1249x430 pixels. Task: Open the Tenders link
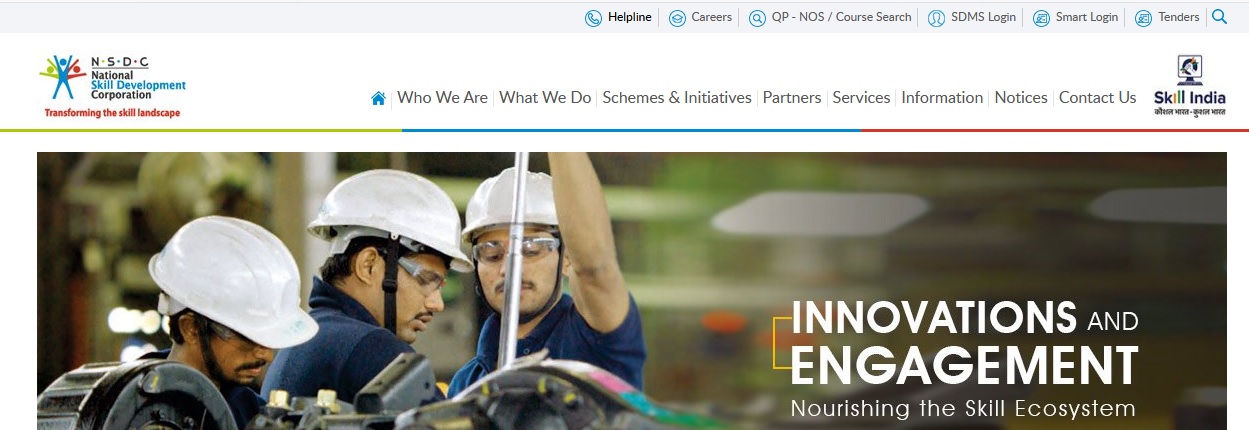click(1179, 17)
